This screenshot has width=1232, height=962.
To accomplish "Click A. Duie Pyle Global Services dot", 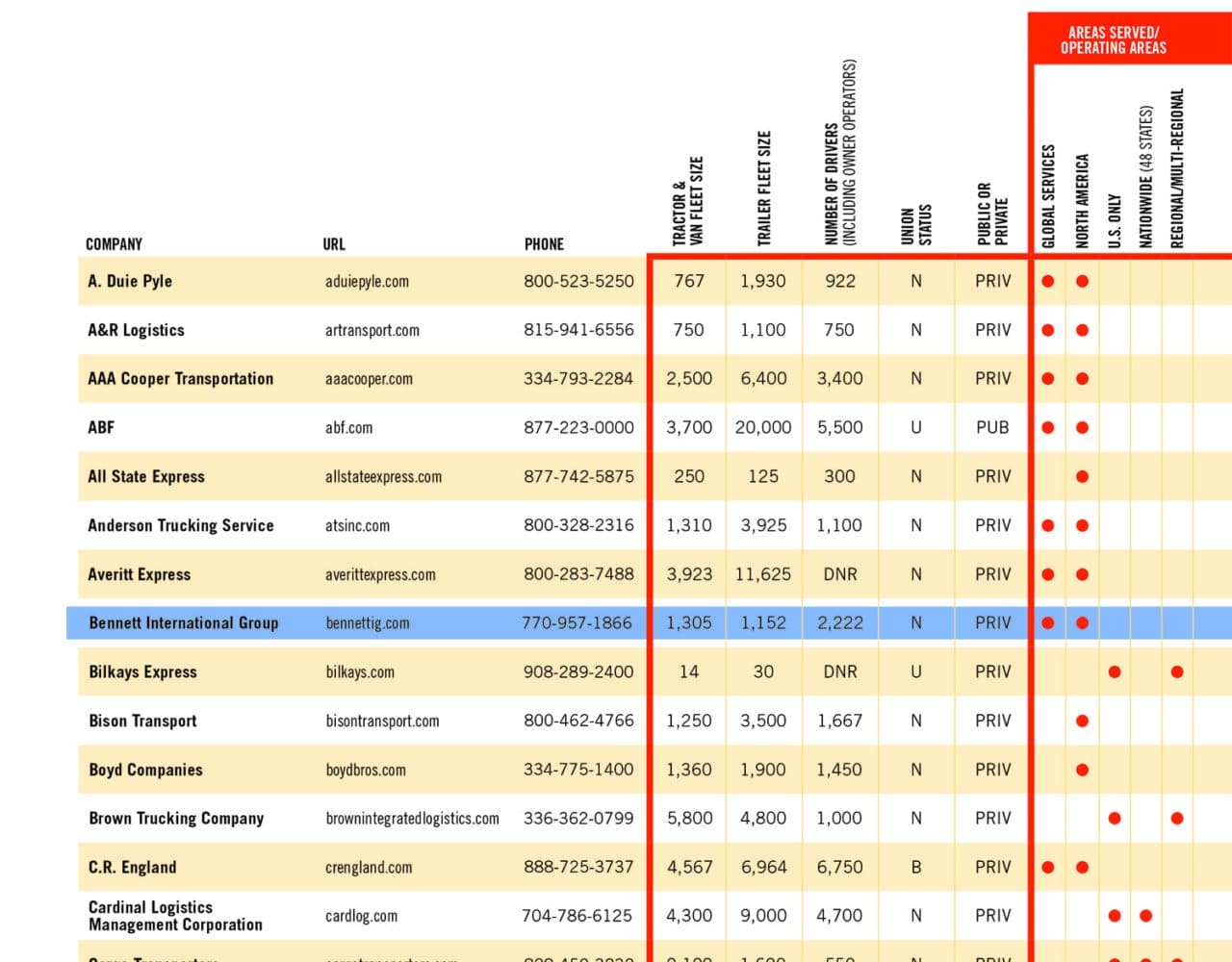I will click(x=1048, y=281).
